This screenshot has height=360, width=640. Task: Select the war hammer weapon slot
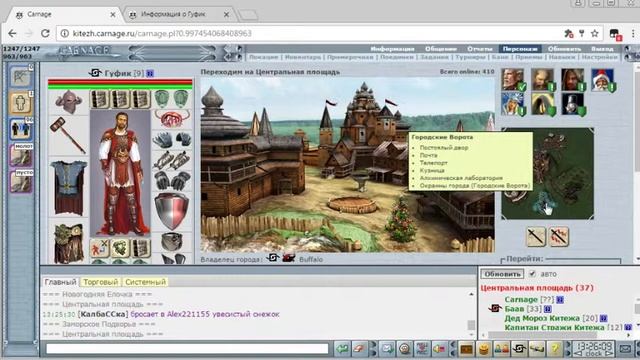pyautogui.click(x=68, y=135)
